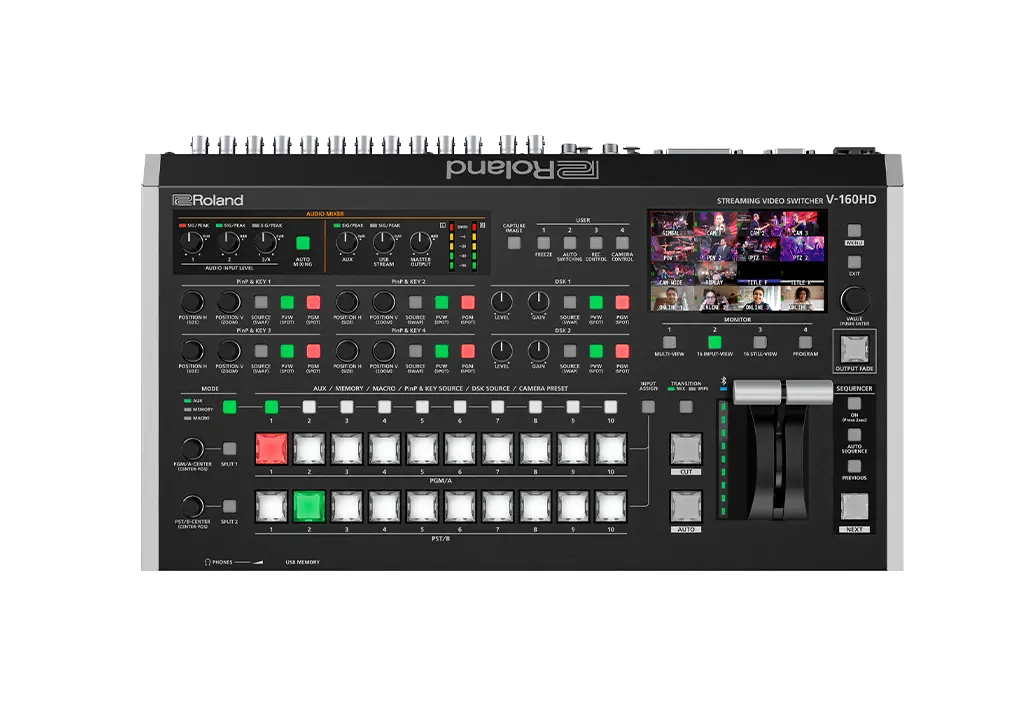Click the T-bar video fader handle

pyautogui.click(x=782, y=393)
